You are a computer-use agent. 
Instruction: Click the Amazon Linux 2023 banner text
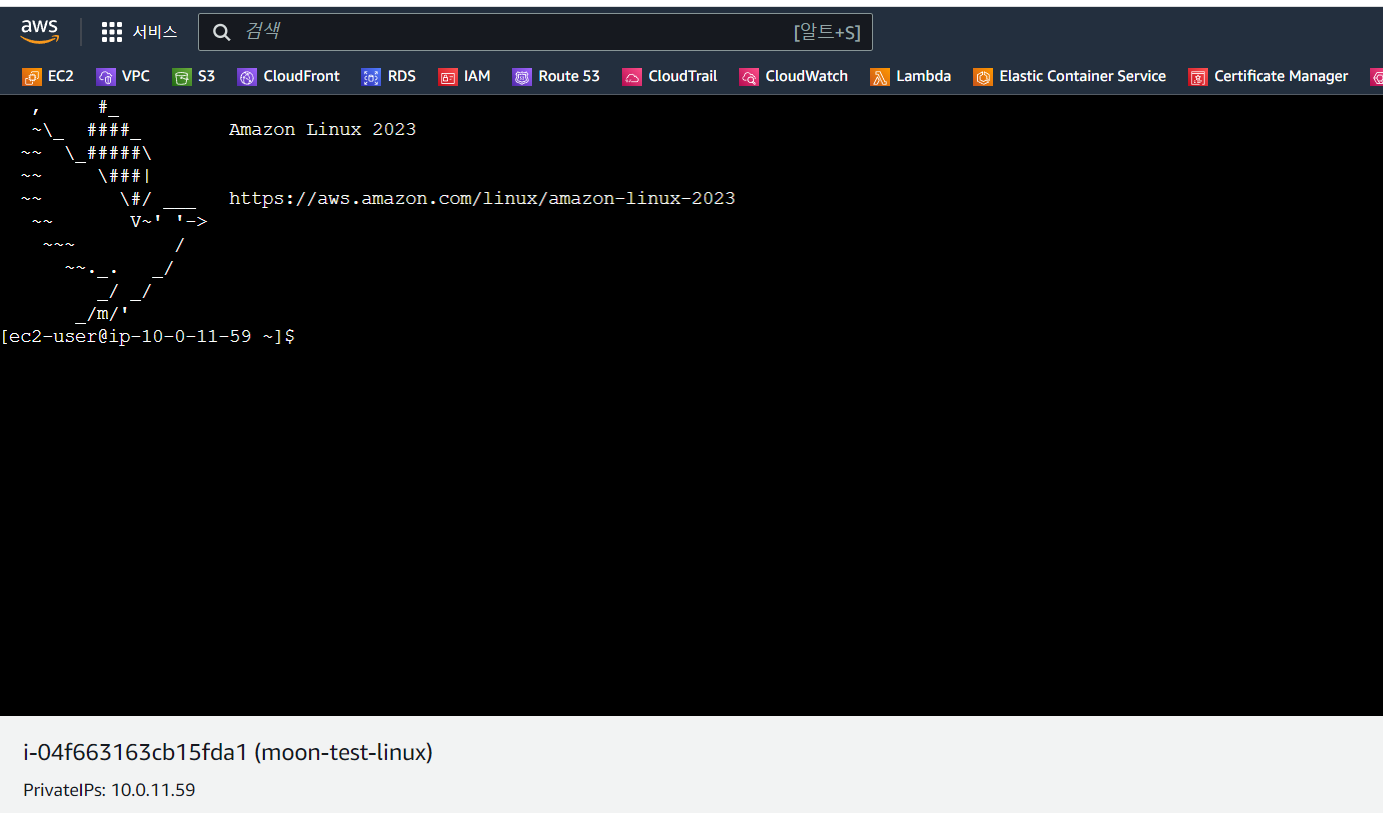[x=322, y=129]
